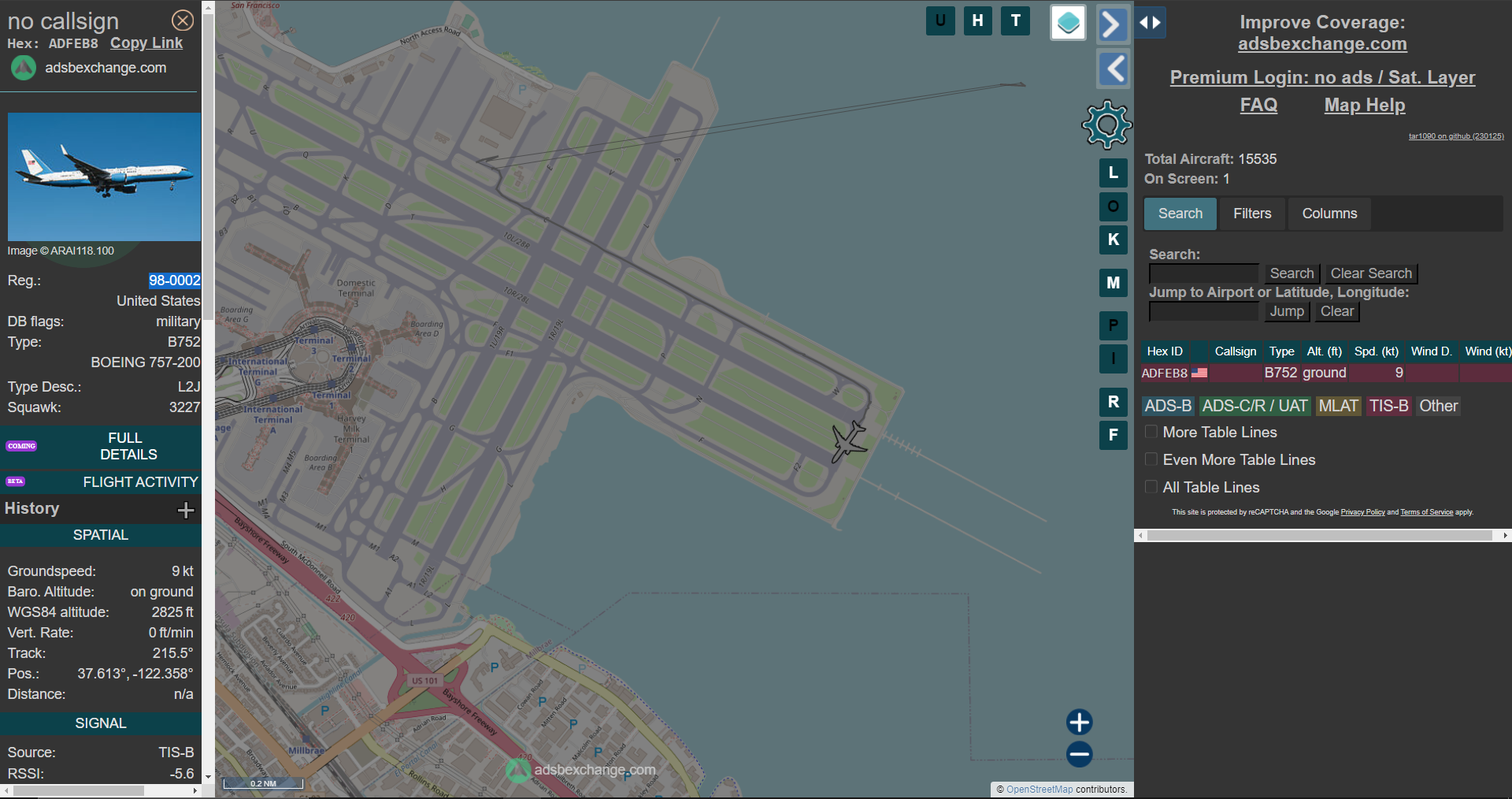
Task: Open tar1090 on github link
Action: [x=1456, y=136]
